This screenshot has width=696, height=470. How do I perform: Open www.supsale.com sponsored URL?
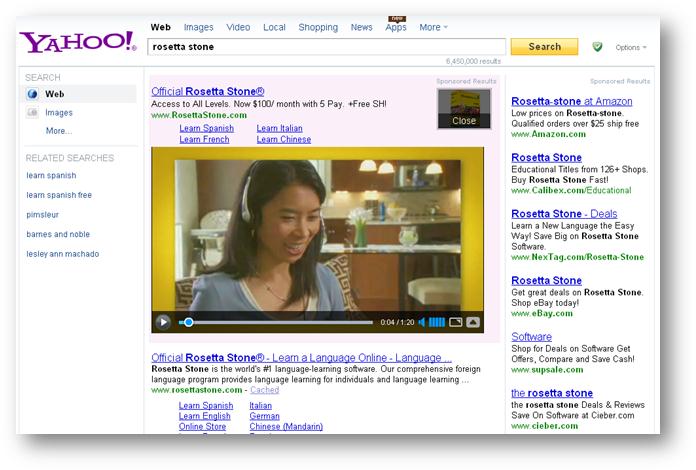tap(547, 370)
